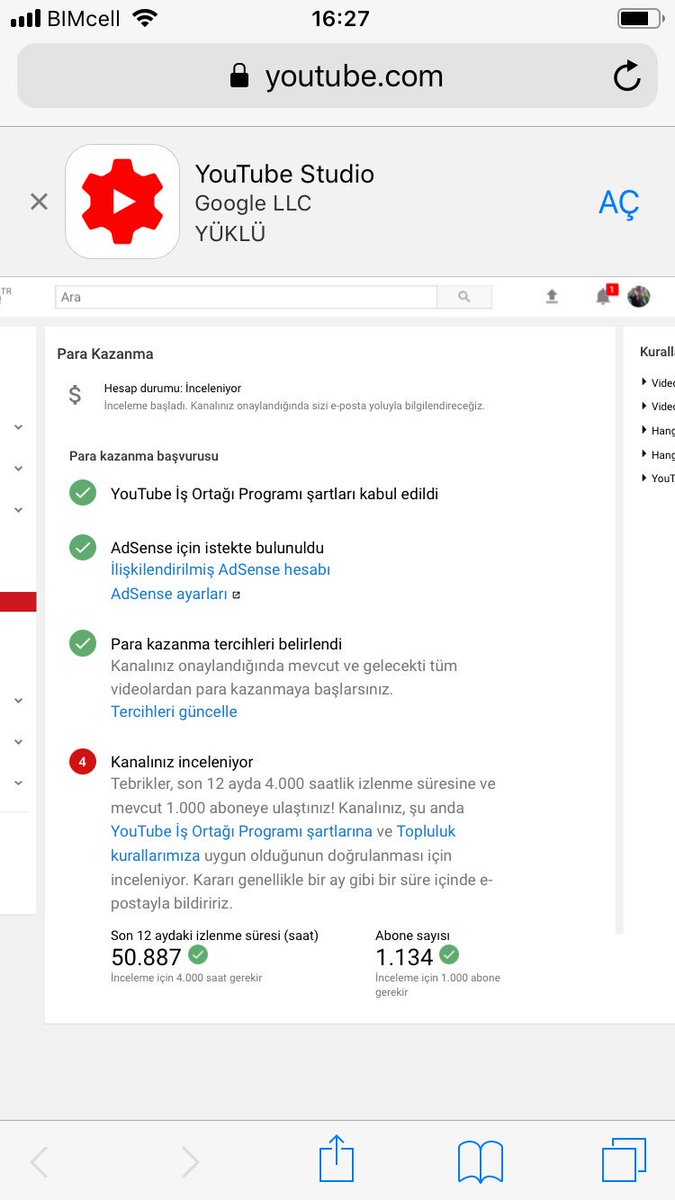Image resolution: width=675 pixels, height=1200 pixels.
Task: Expand the bottommost left sidebar chevron
Action: tap(18, 783)
